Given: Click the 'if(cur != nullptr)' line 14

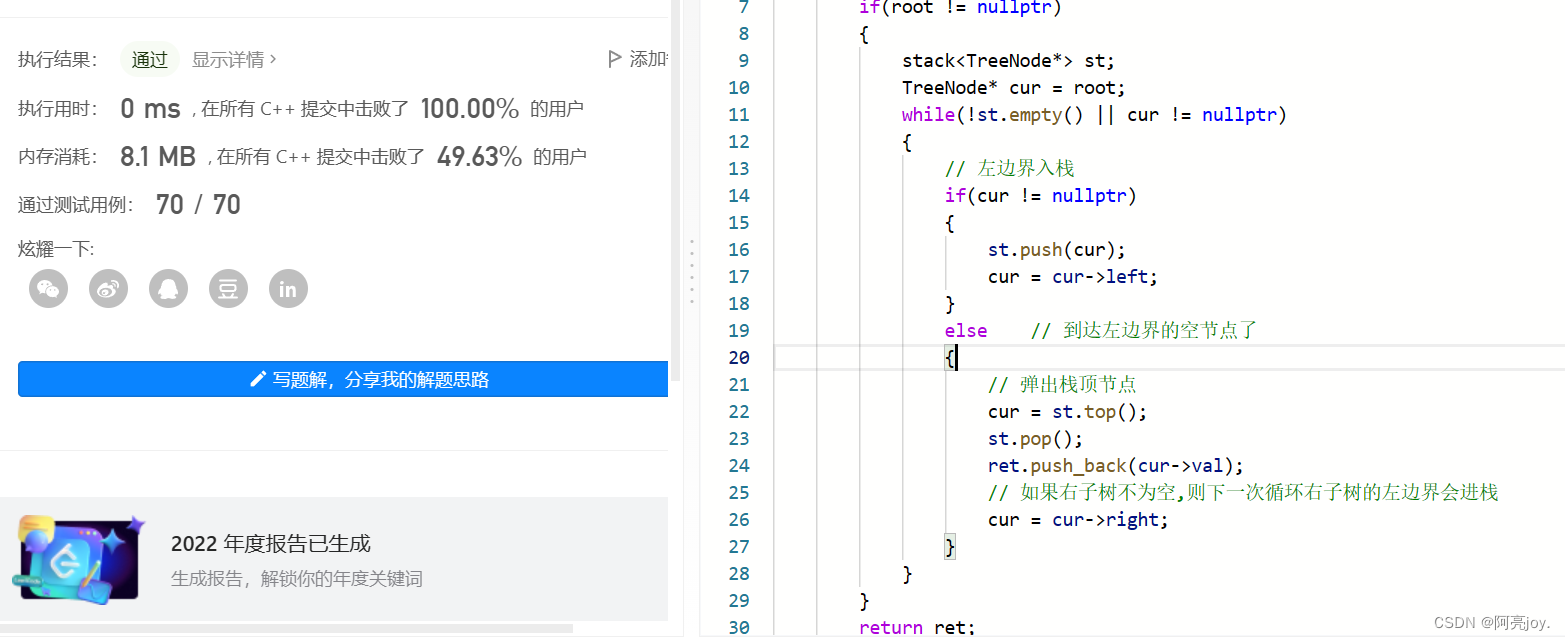Looking at the screenshot, I should coord(1040,196).
